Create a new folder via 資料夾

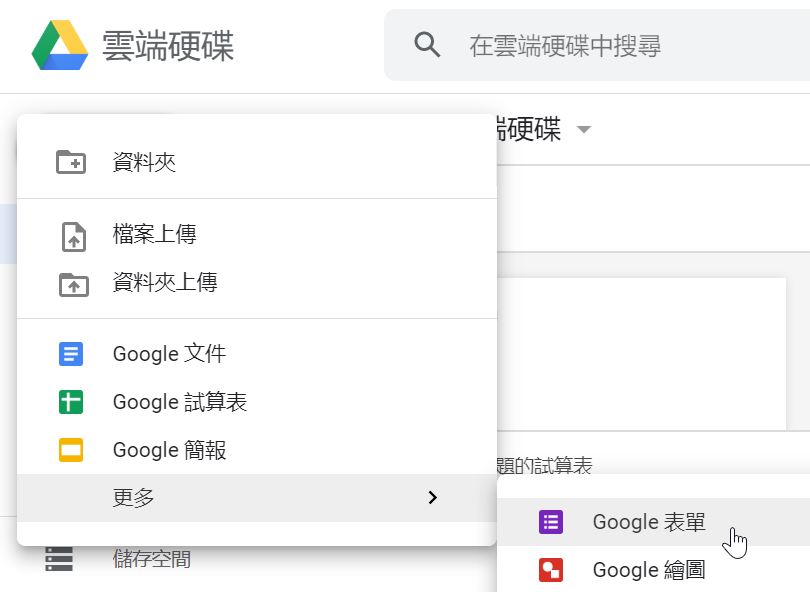point(257,162)
